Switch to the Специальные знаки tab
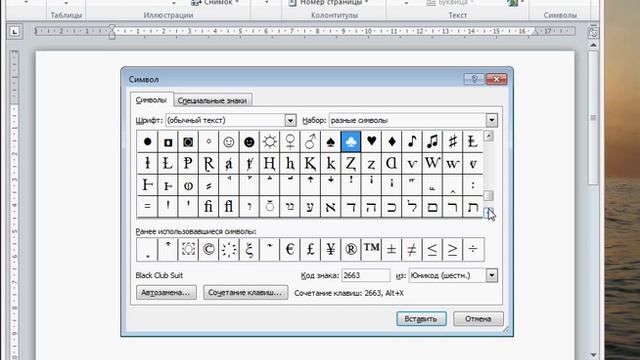This screenshot has height=360, width=640. click(212, 100)
